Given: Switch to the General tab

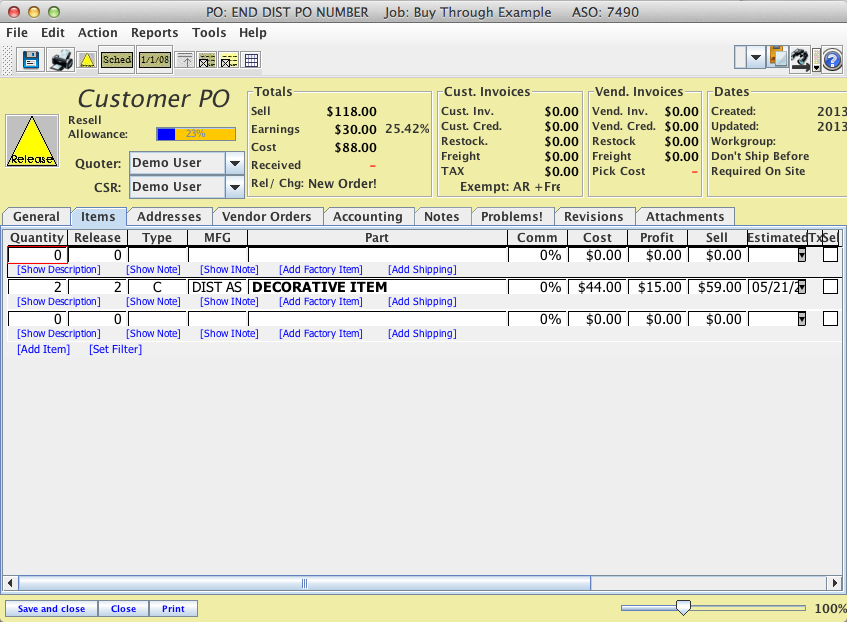Looking at the screenshot, I should click(36, 217).
